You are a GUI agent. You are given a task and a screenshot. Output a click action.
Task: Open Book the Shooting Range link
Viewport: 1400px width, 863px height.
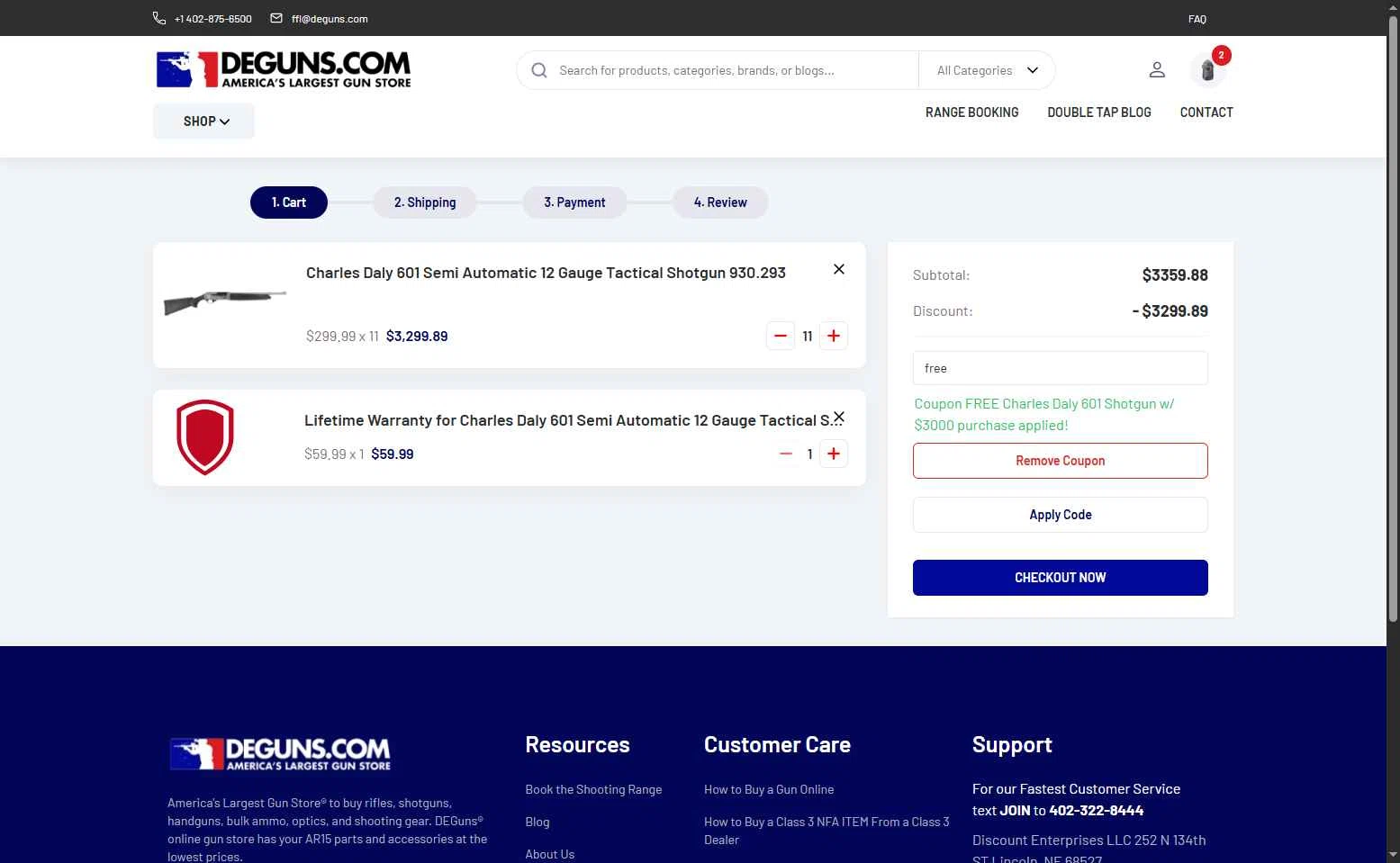tap(593, 789)
